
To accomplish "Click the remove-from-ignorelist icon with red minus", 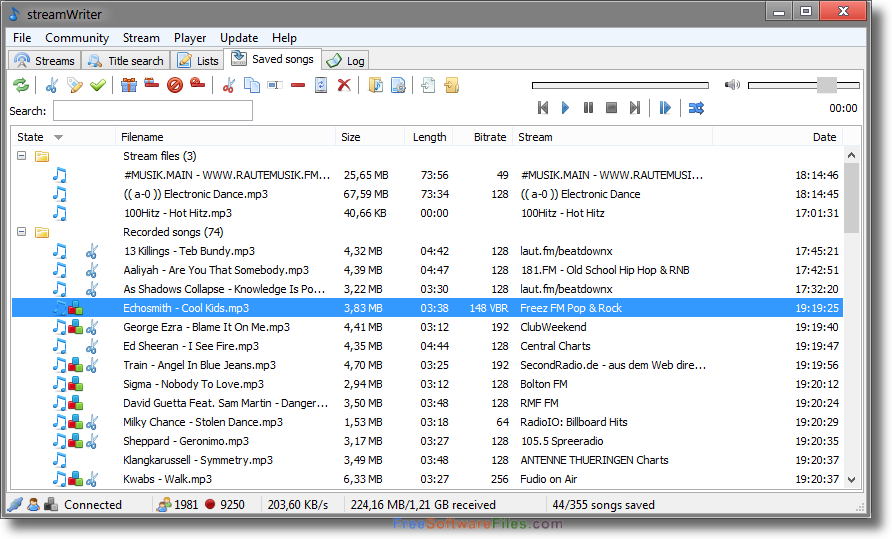I will point(197,84).
